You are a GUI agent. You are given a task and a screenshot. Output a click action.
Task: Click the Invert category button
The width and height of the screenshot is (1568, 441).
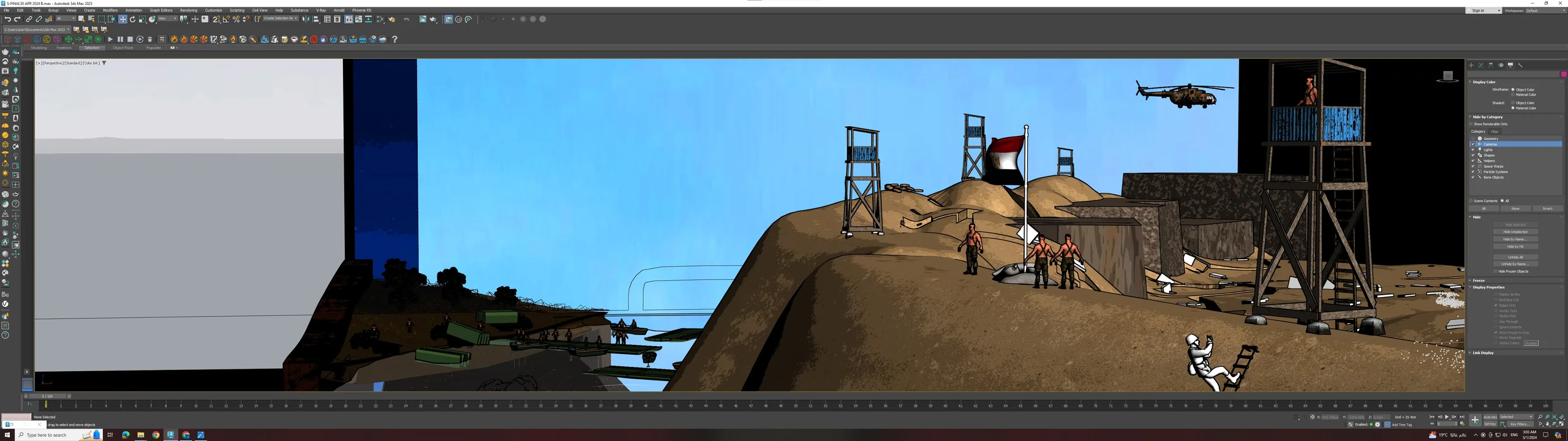[x=1548, y=208]
